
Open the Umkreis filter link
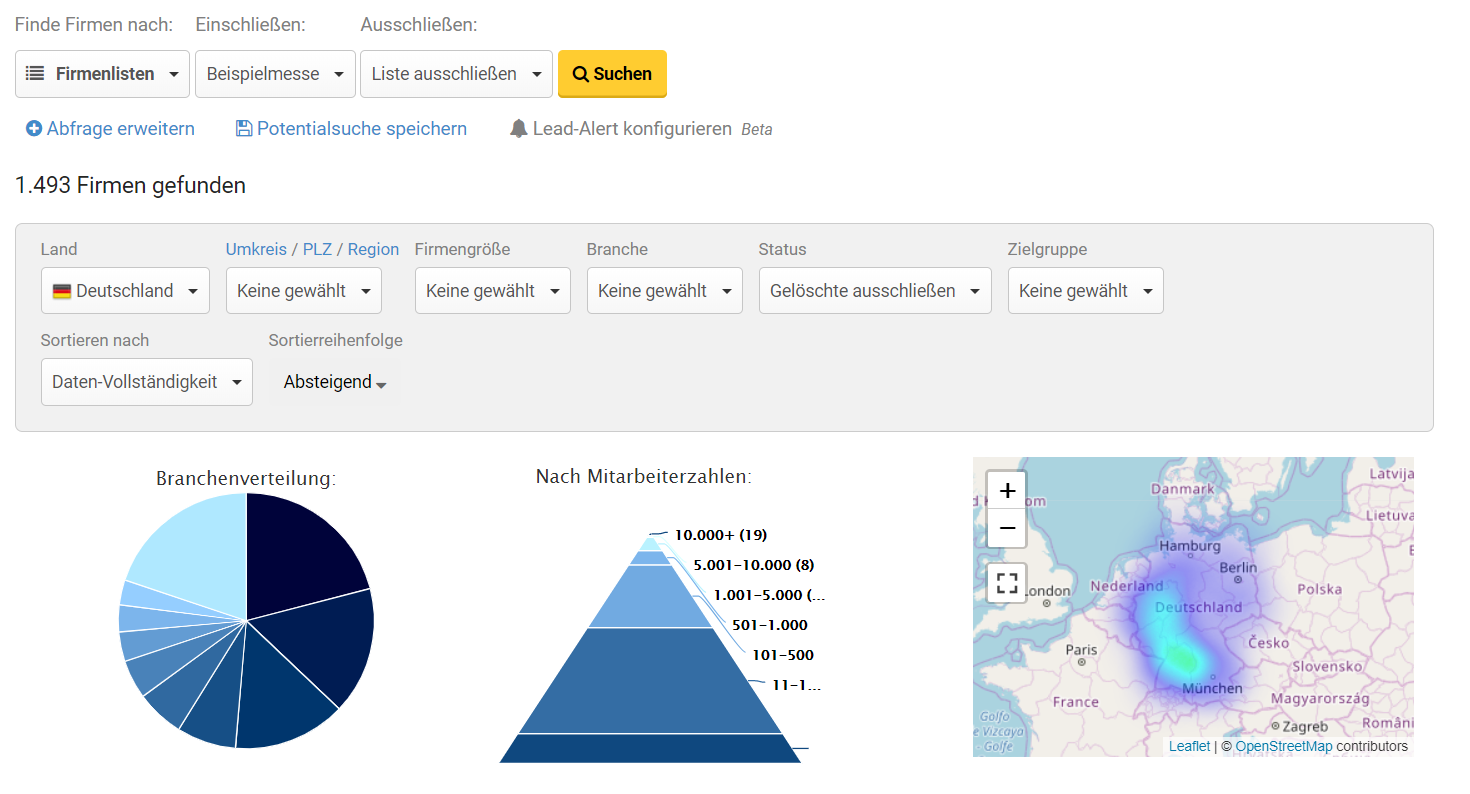[x=256, y=249]
